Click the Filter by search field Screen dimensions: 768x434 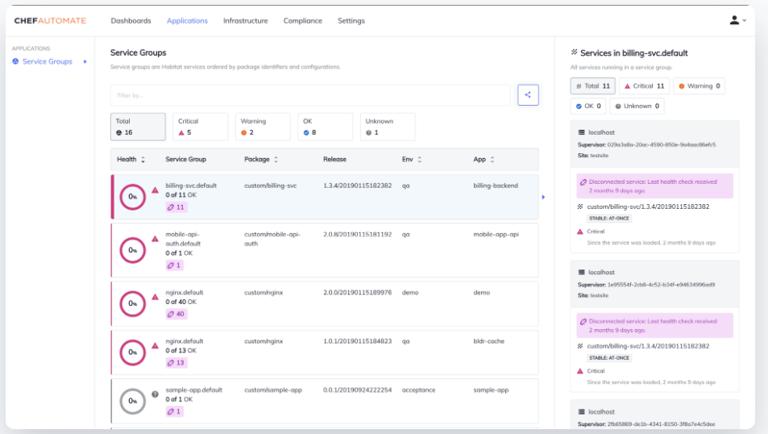(310, 95)
